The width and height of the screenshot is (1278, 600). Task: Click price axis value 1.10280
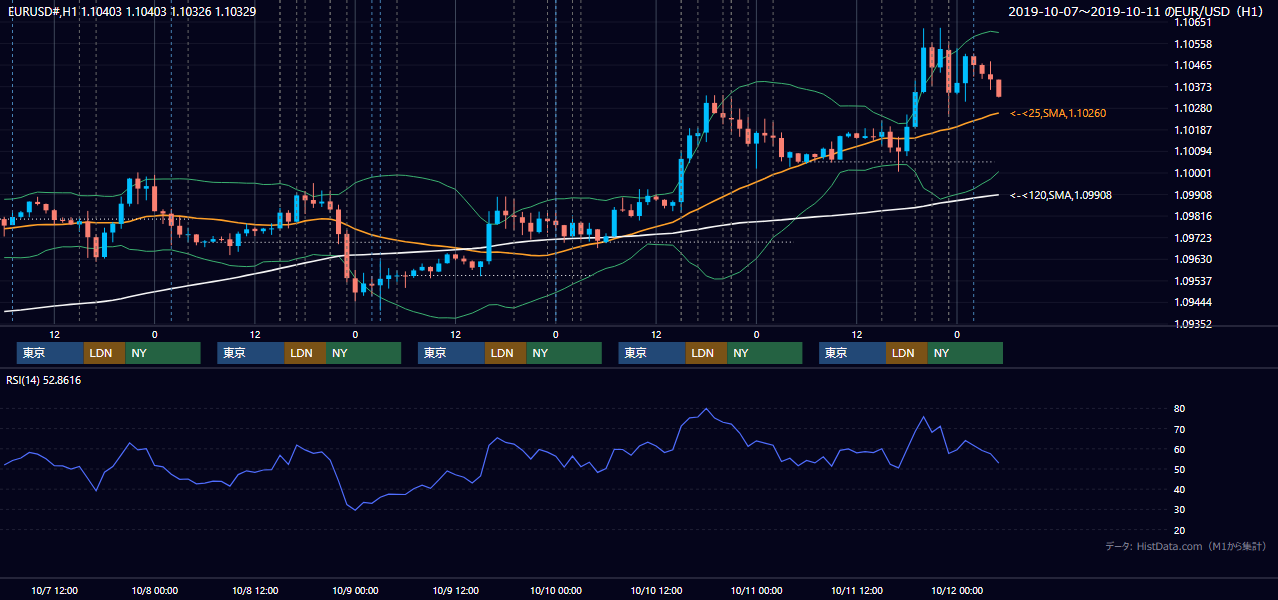pos(1194,108)
